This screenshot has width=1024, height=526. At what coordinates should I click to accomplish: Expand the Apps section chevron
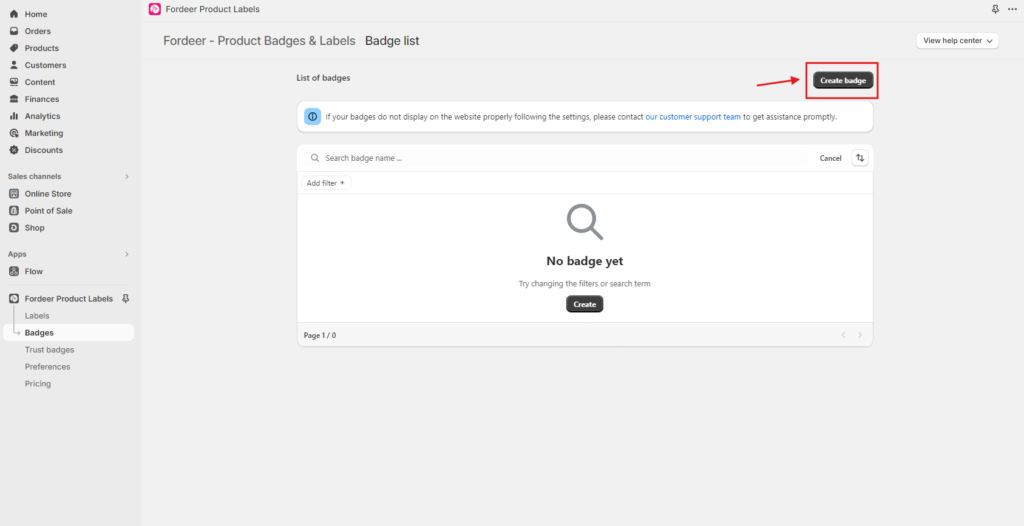(x=126, y=254)
